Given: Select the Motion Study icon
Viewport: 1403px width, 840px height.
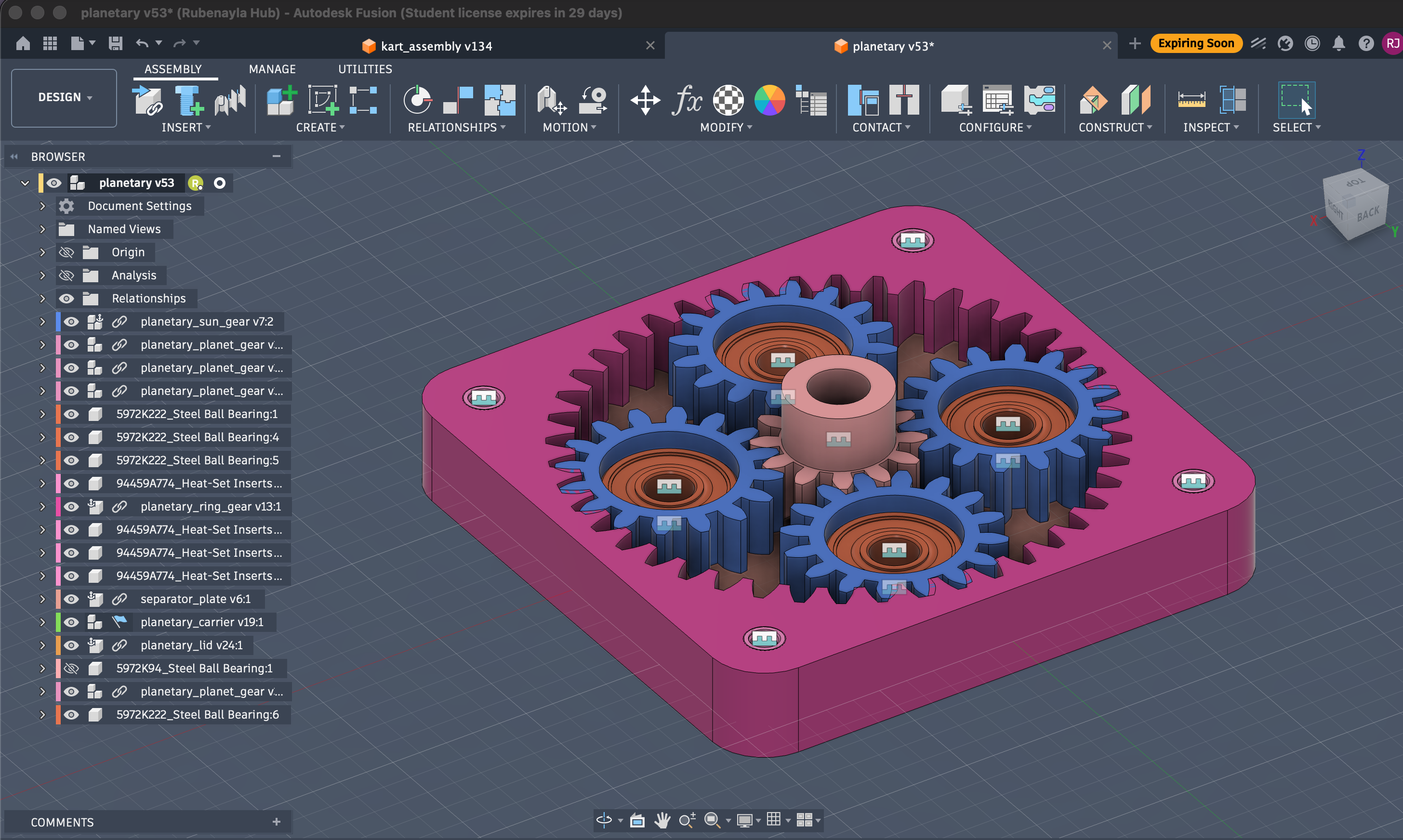Looking at the screenshot, I should [x=593, y=100].
